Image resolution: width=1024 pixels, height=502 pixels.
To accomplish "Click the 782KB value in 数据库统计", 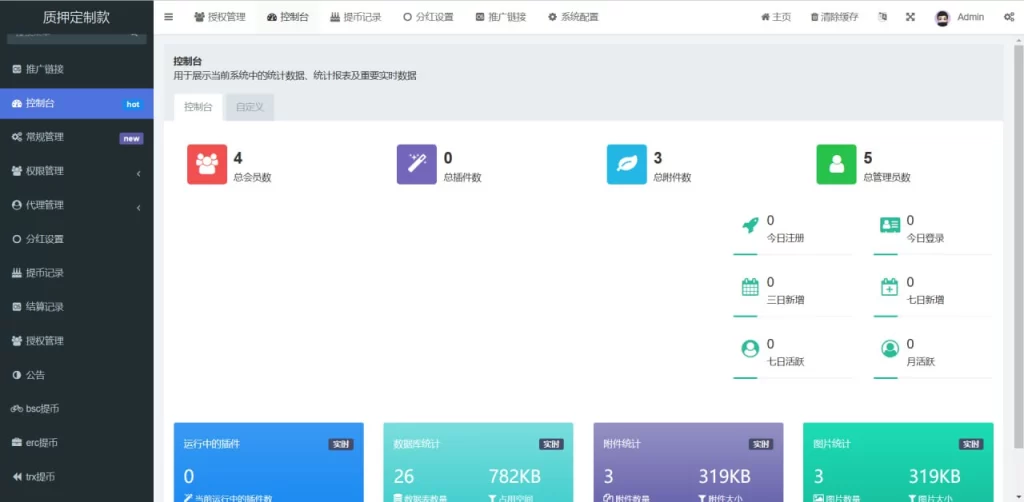I will [x=515, y=477].
